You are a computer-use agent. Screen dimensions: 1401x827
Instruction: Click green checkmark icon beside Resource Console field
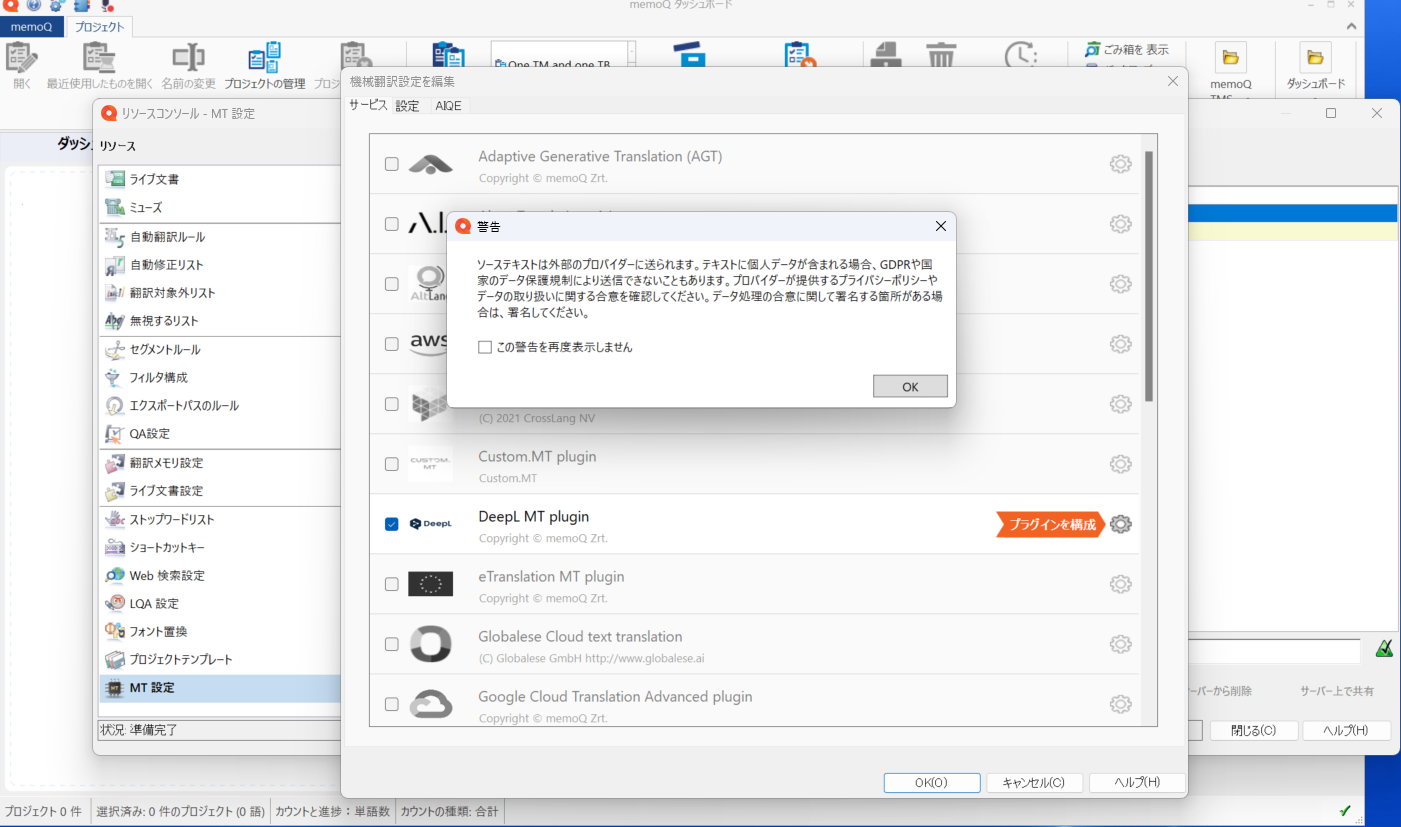tap(1384, 649)
